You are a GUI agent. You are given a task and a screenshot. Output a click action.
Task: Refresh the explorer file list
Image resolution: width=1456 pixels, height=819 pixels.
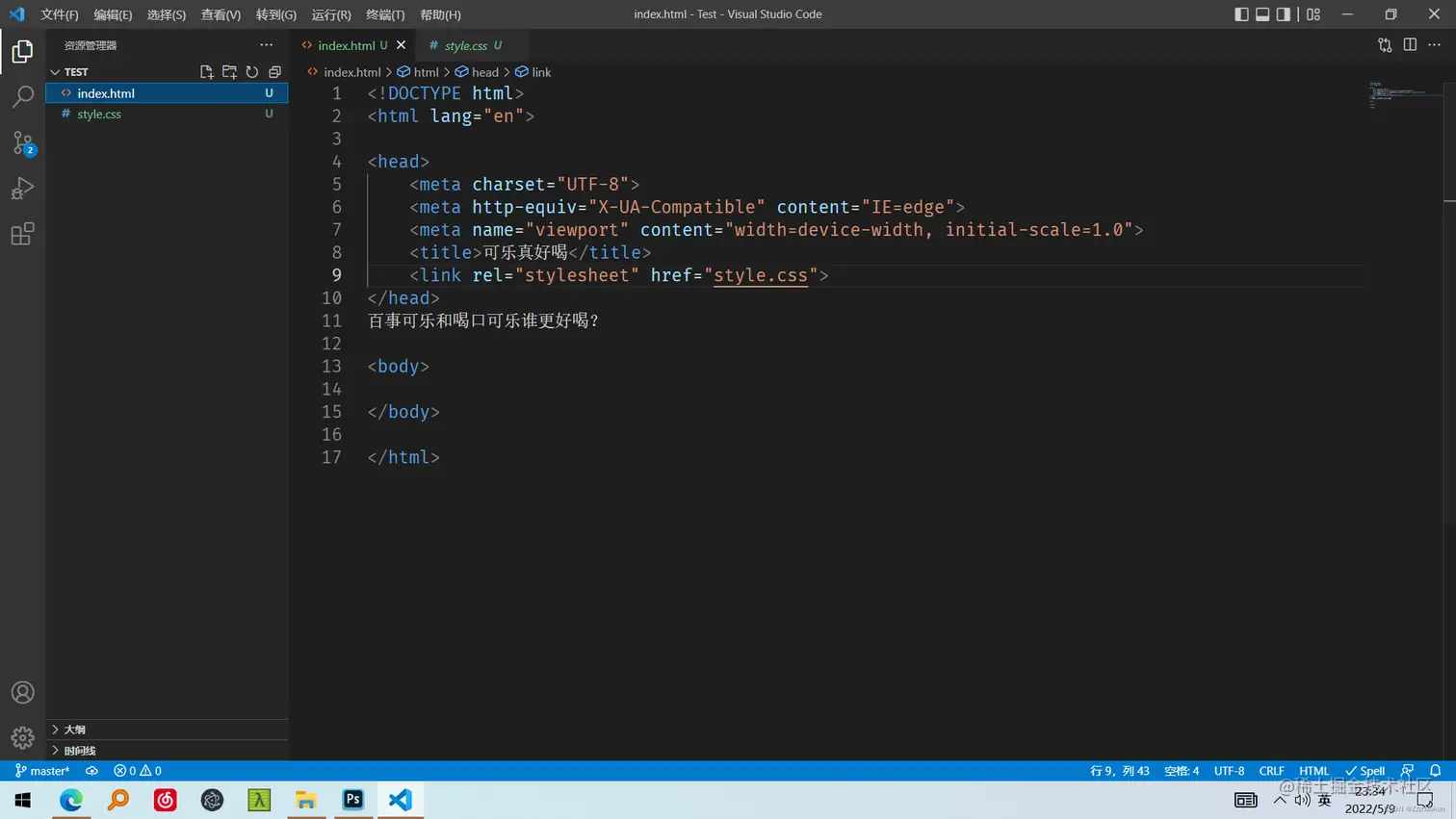coord(252,72)
